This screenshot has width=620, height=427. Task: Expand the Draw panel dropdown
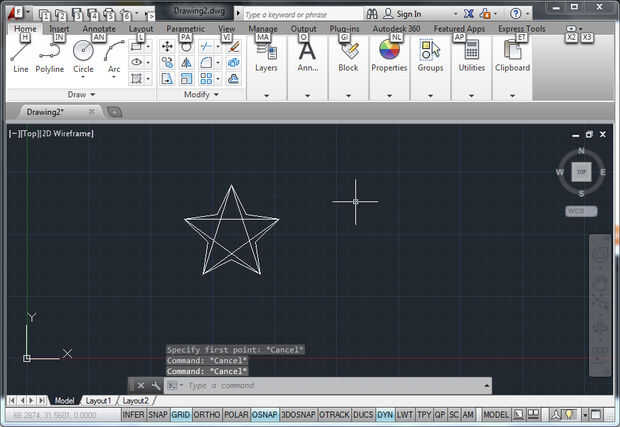(x=81, y=94)
